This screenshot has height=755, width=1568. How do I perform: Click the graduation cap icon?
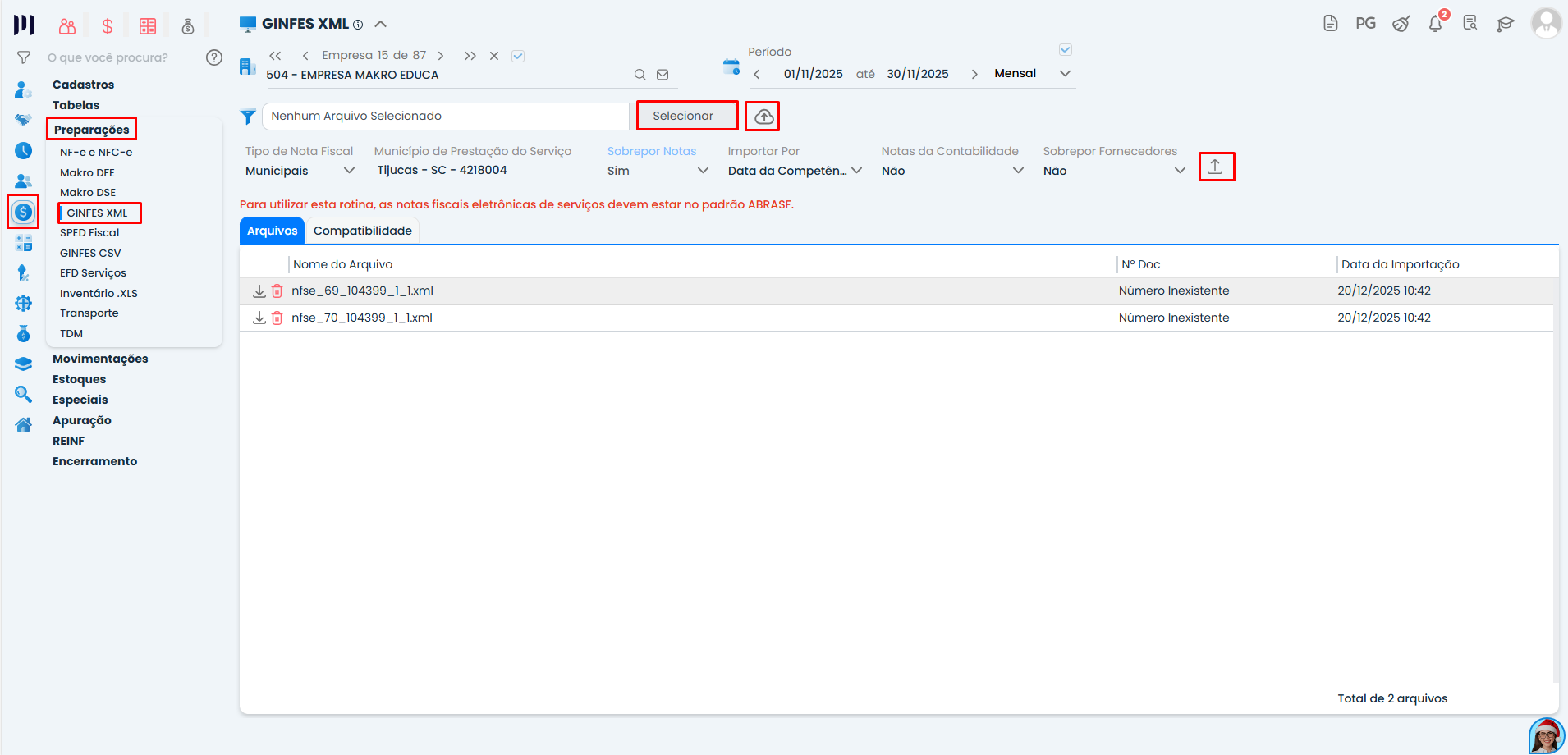[1505, 25]
